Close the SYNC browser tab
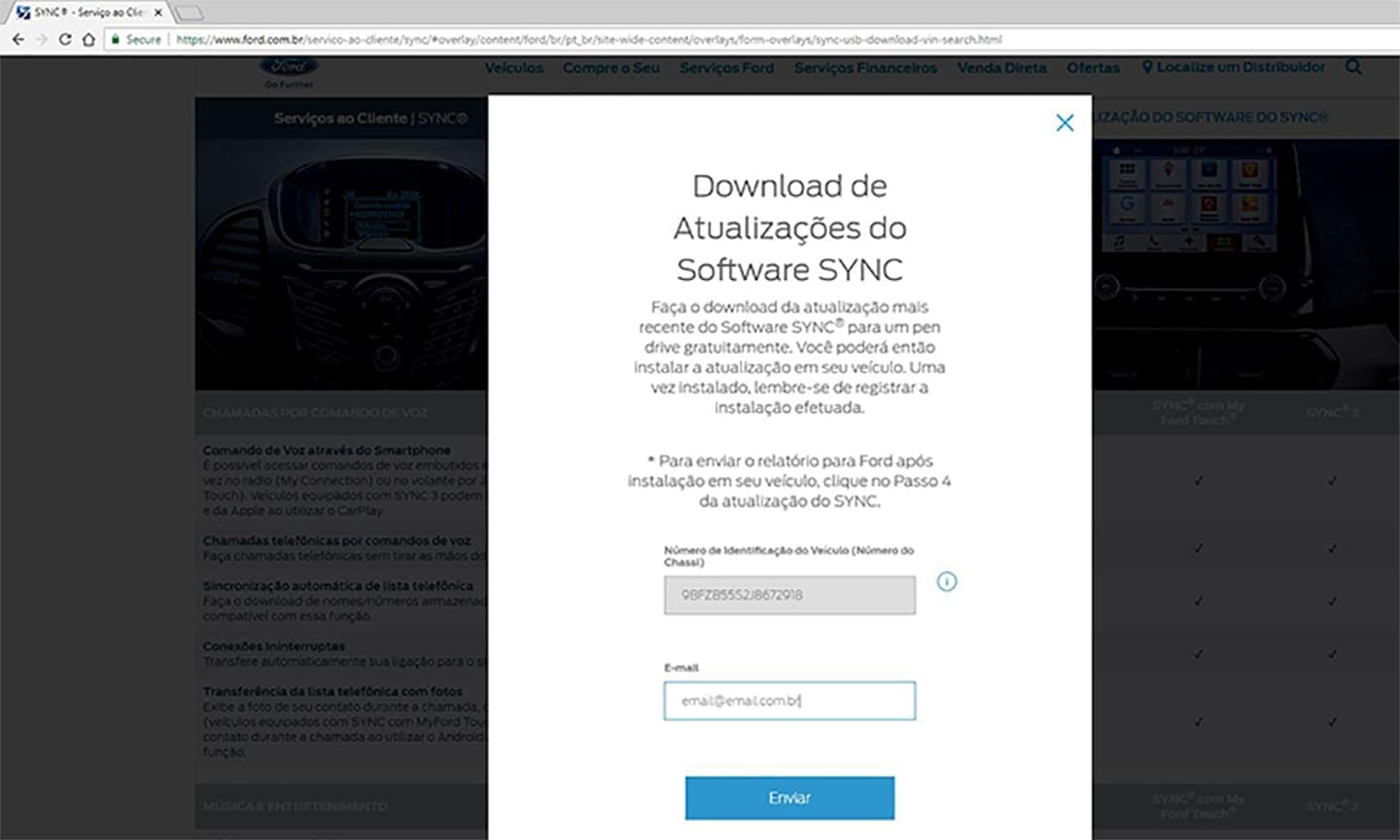1400x840 pixels. 158,13
